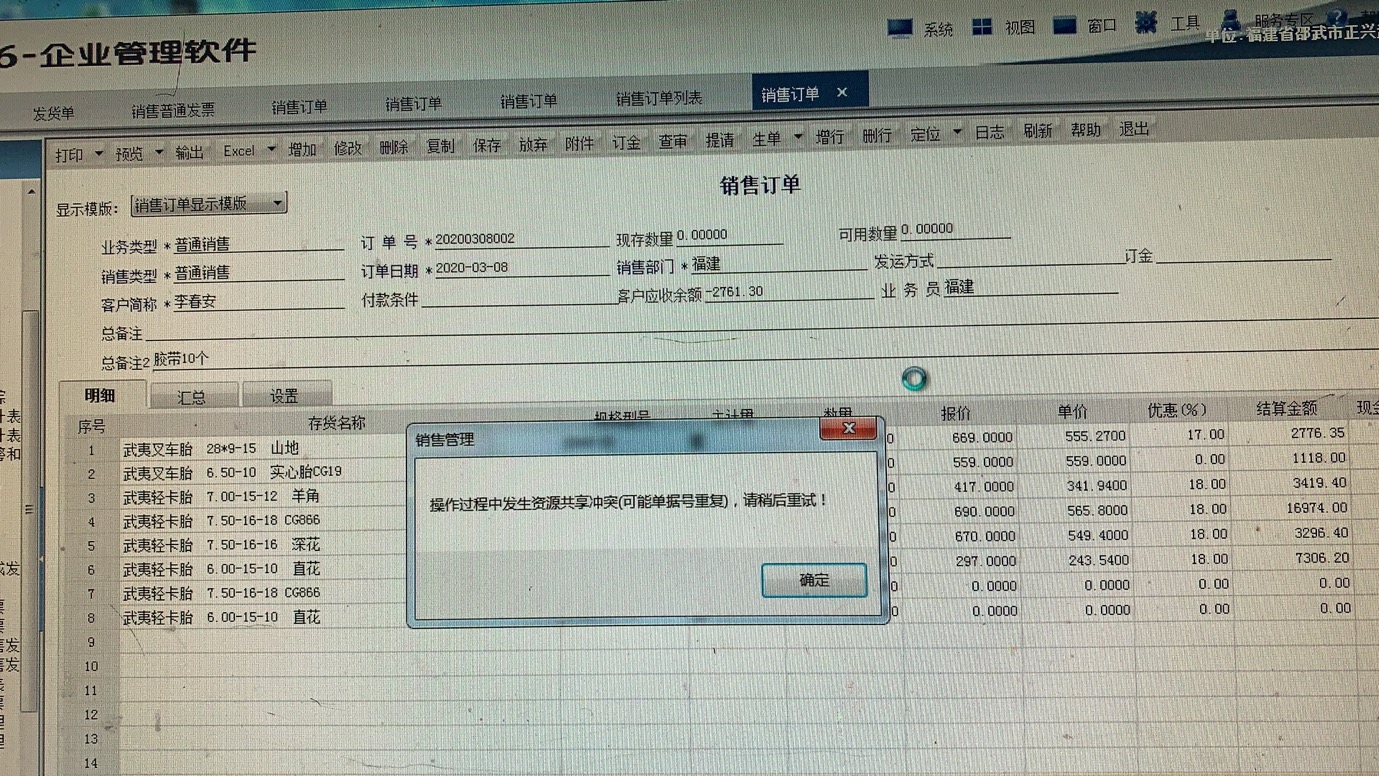Click the 预览 toolbar button
The image size is (1379, 776).
(x=129, y=154)
